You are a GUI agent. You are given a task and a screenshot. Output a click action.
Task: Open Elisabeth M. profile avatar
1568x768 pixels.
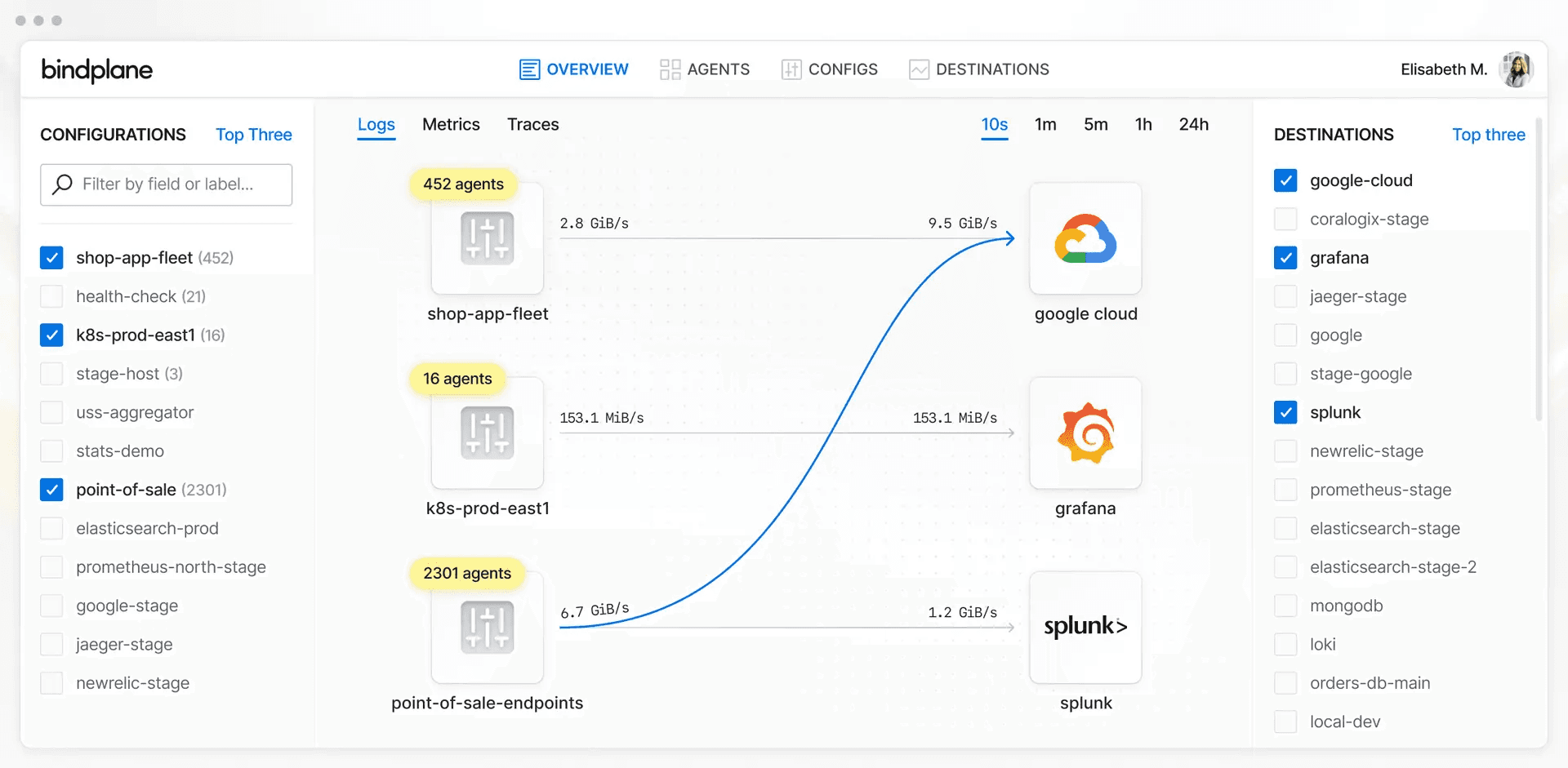pyautogui.click(x=1517, y=69)
